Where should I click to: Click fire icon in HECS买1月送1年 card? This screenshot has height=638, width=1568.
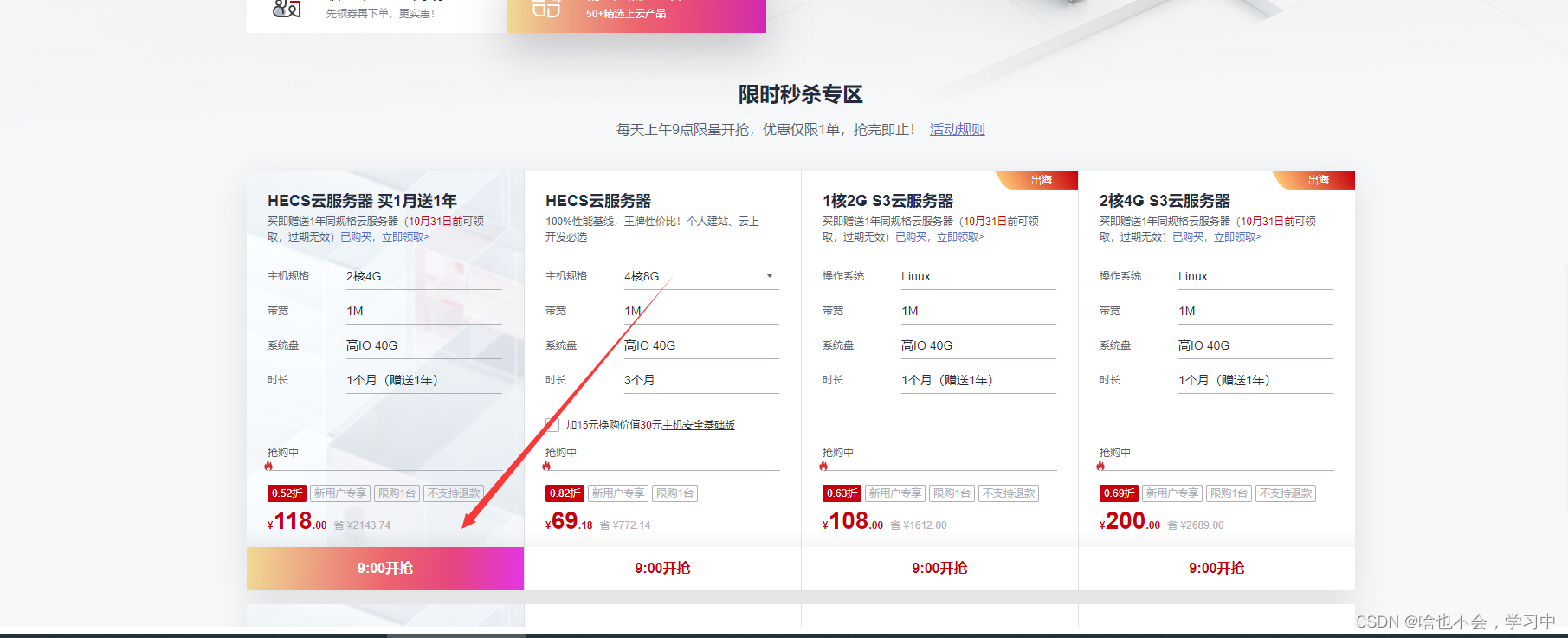coord(268,466)
